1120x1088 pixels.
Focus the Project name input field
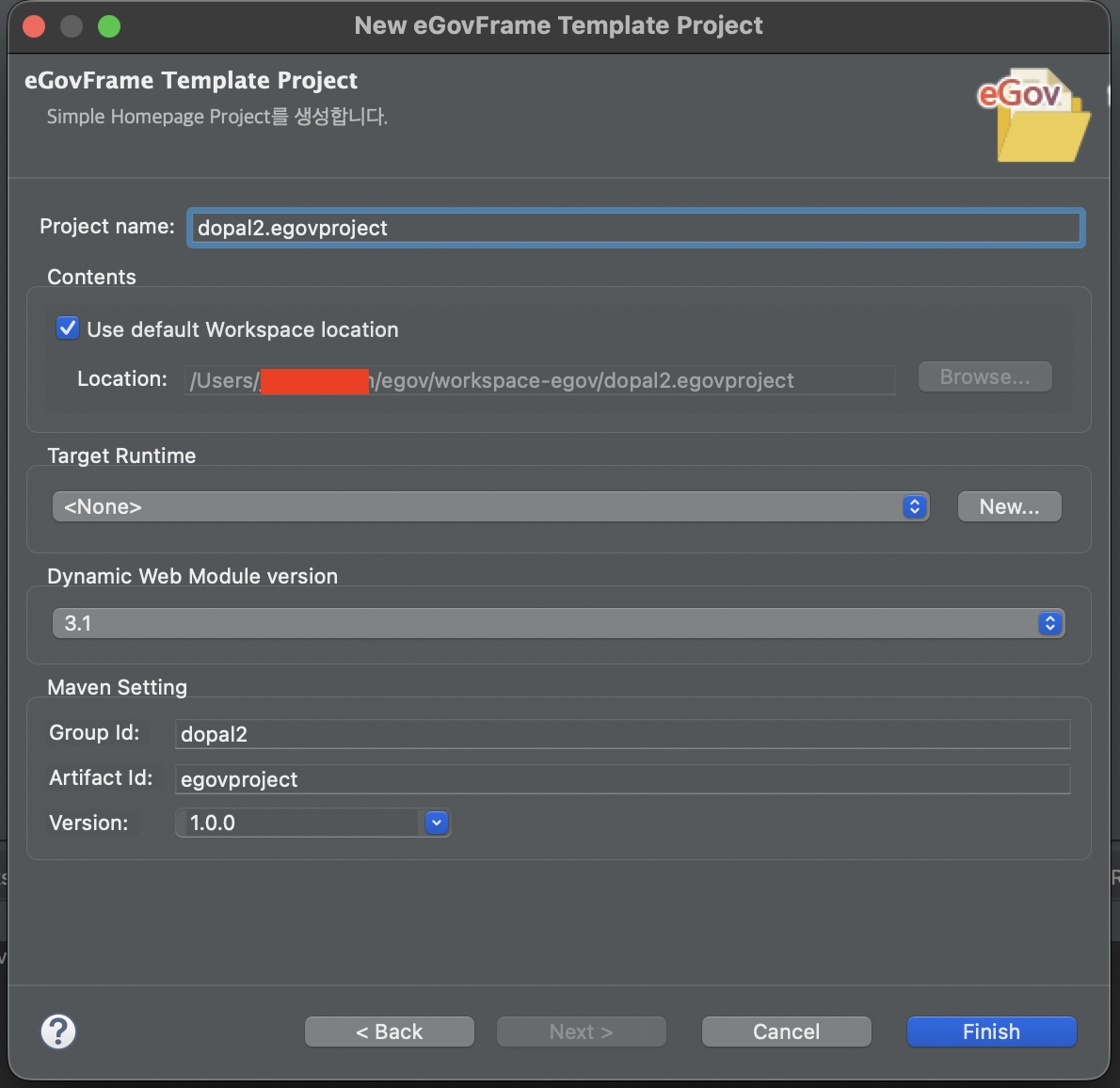(x=635, y=228)
